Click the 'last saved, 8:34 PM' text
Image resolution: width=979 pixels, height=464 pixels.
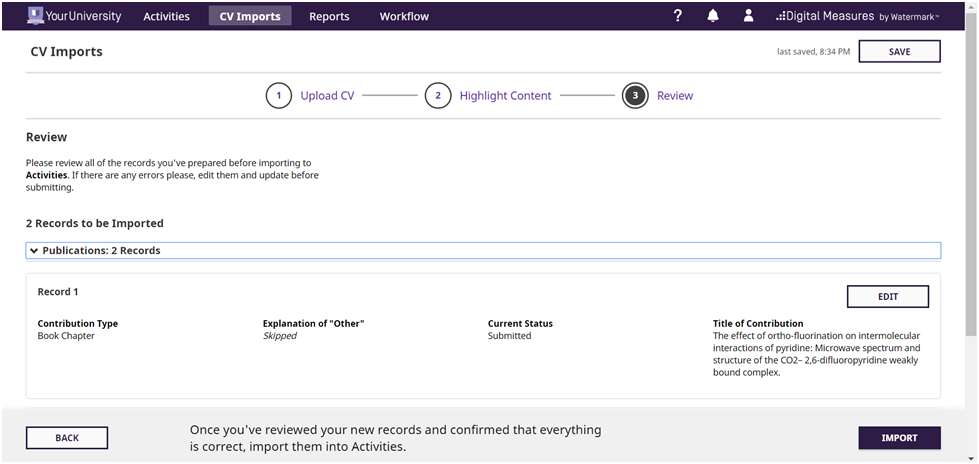click(x=813, y=52)
